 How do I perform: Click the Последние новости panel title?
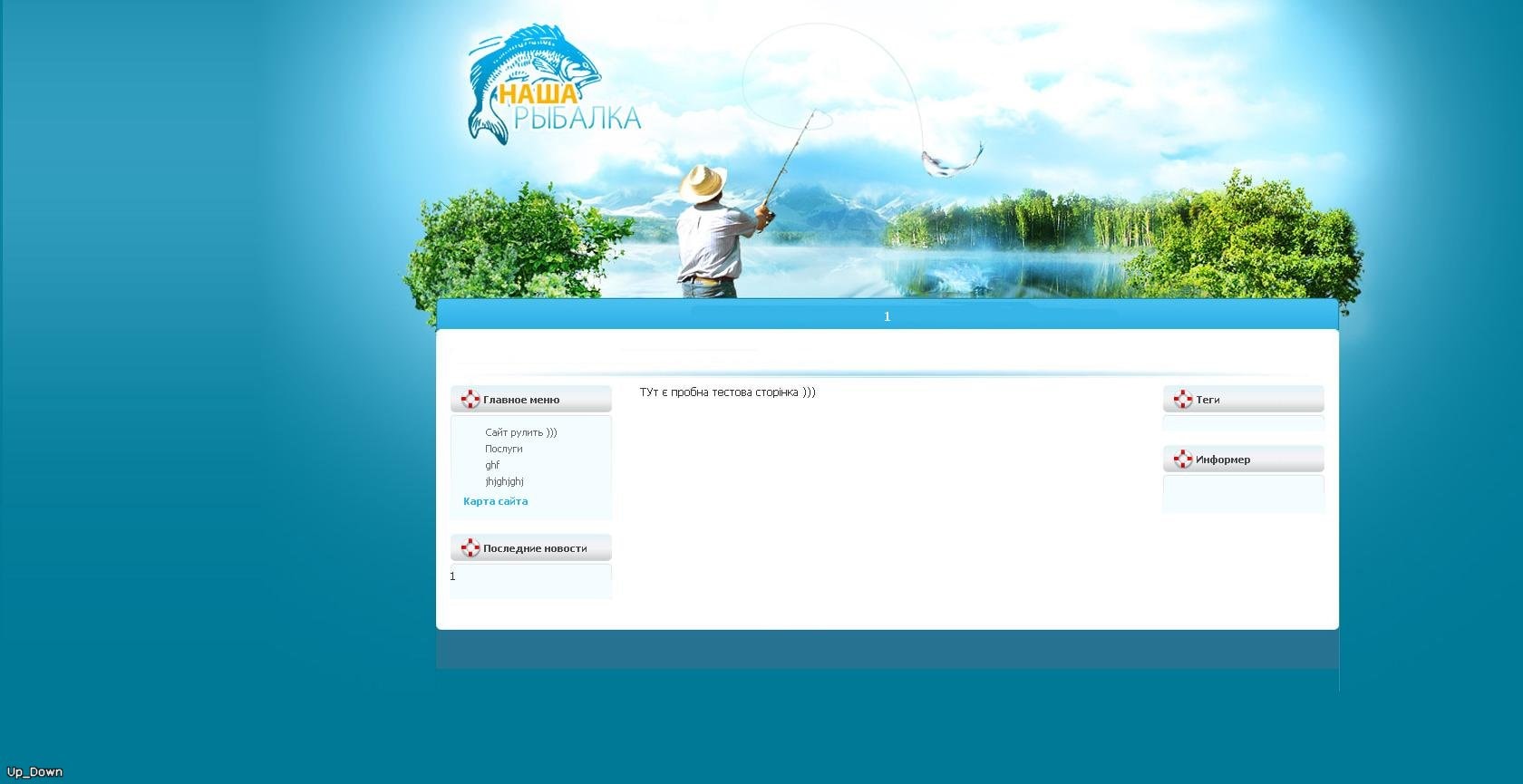coord(535,548)
